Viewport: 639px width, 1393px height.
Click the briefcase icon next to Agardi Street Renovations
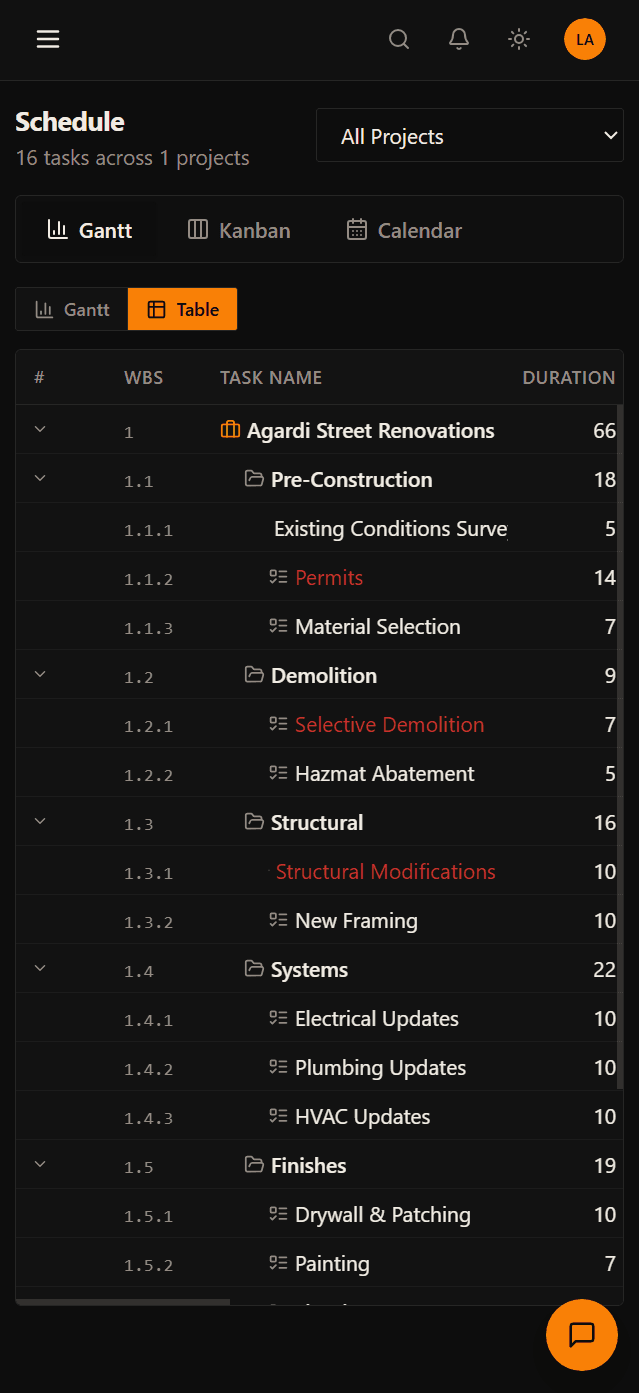pyautogui.click(x=229, y=430)
